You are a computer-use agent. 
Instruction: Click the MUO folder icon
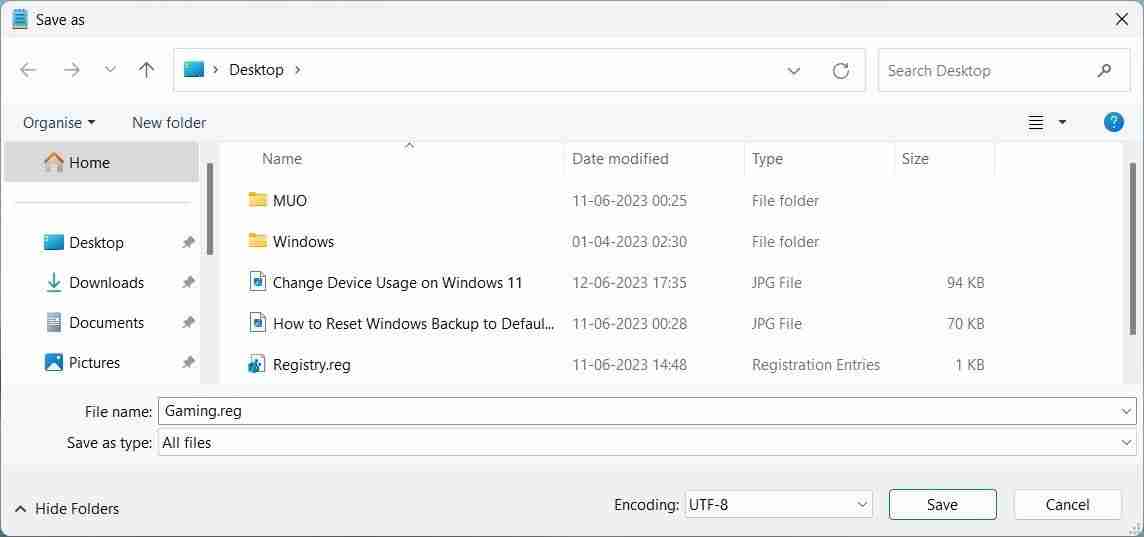(x=257, y=200)
